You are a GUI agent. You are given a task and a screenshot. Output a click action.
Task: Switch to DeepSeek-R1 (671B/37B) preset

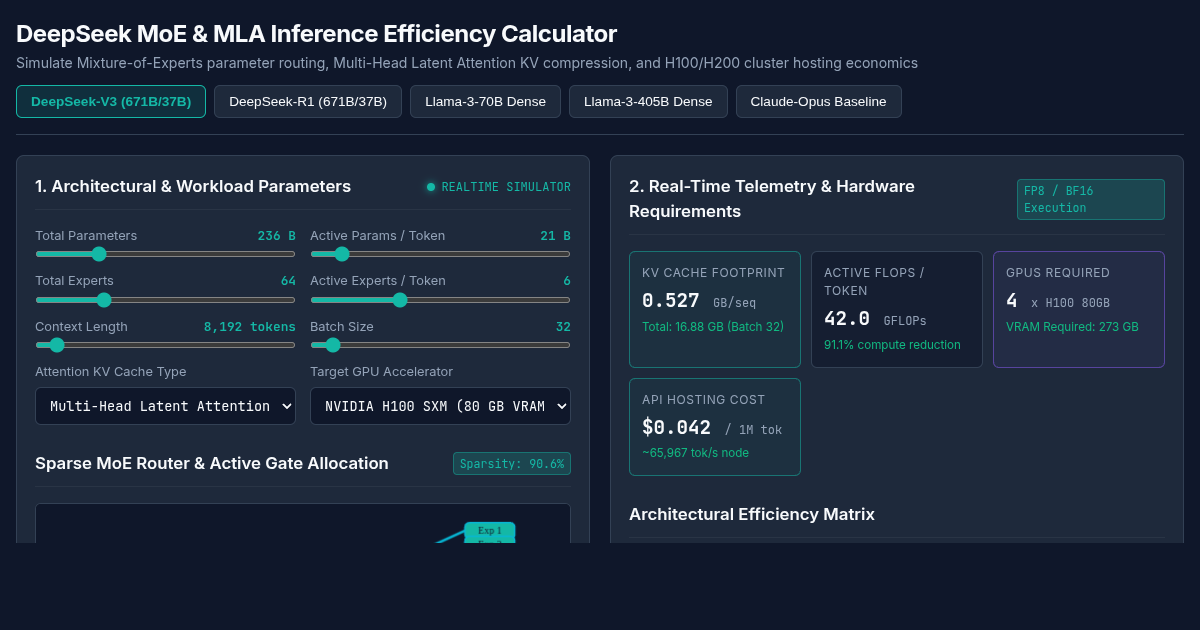coord(308,101)
